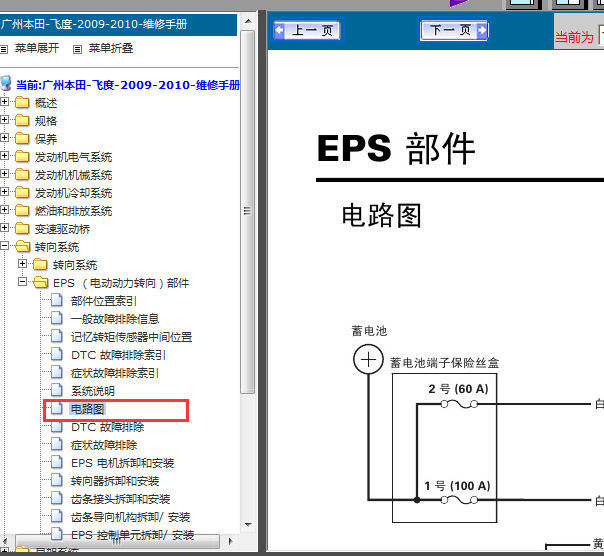
Task: Open 齿条导向机构拆卸/安装 page
Action: coord(131,517)
